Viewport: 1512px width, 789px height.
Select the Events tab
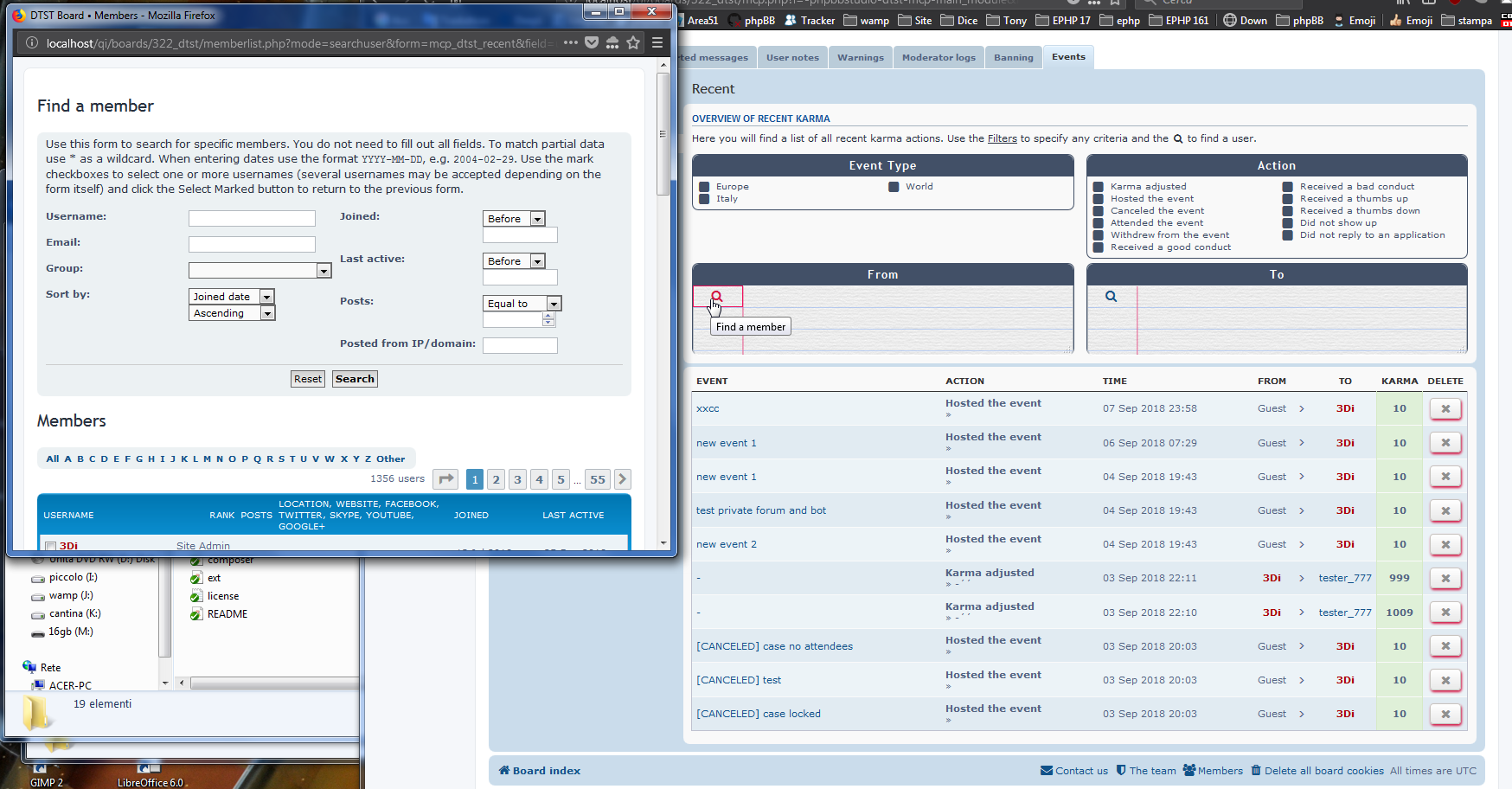pos(1069,57)
